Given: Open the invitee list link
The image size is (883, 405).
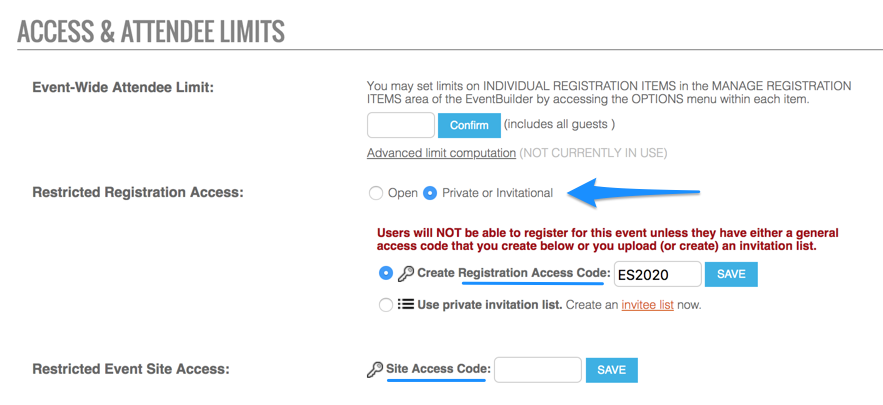Looking at the screenshot, I should click(648, 305).
